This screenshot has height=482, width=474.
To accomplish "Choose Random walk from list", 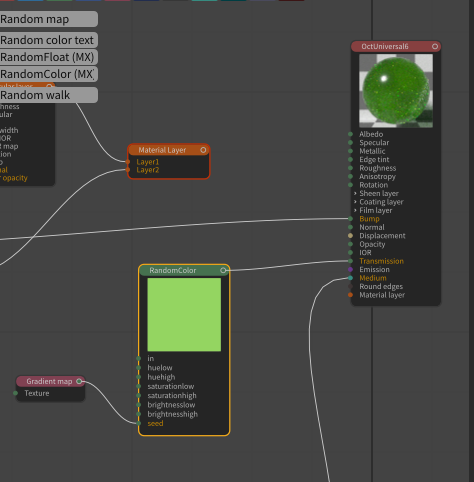I will [x=49, y=95].
